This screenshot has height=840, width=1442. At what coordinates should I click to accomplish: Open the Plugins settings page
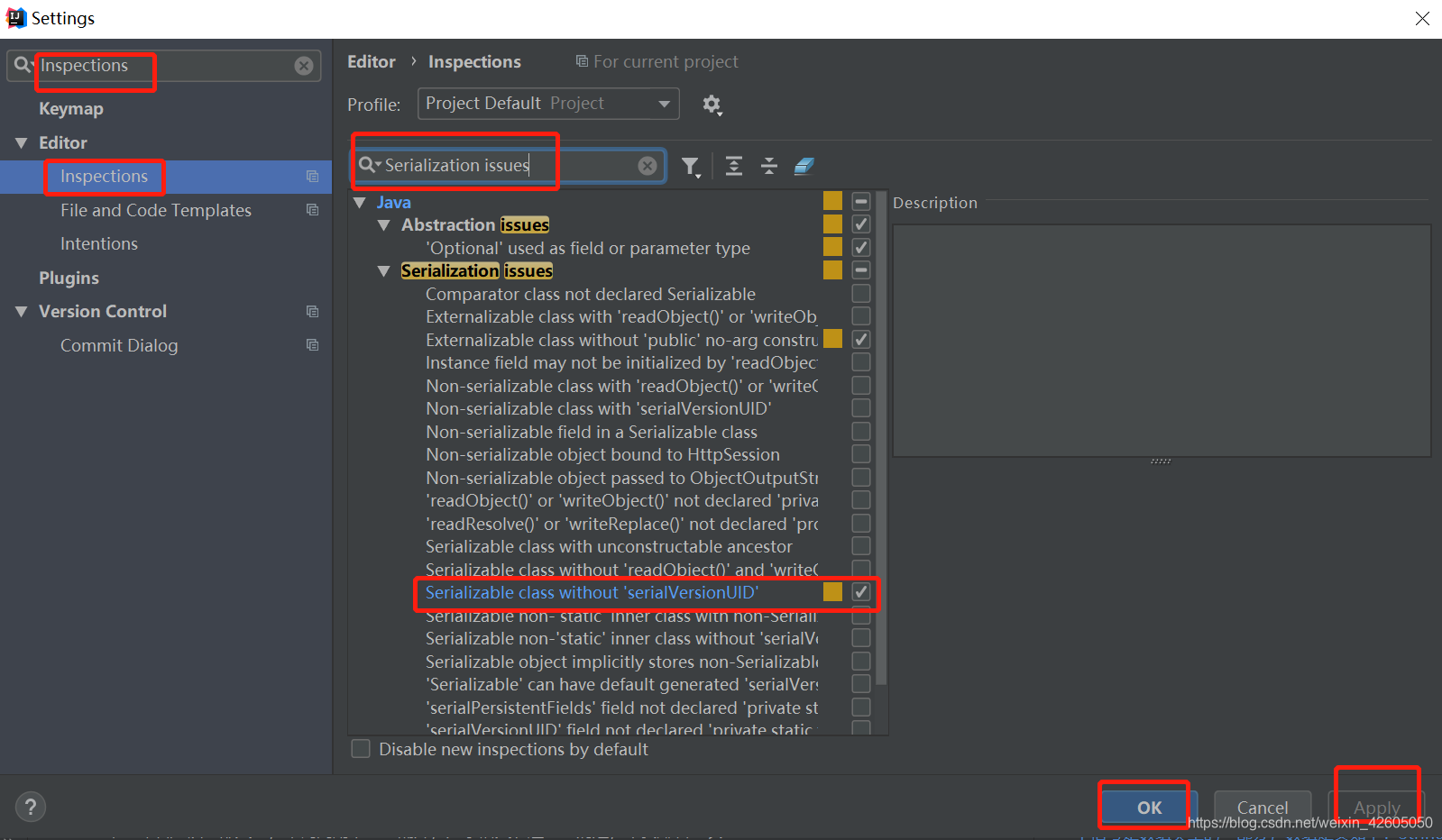[69, 278]
